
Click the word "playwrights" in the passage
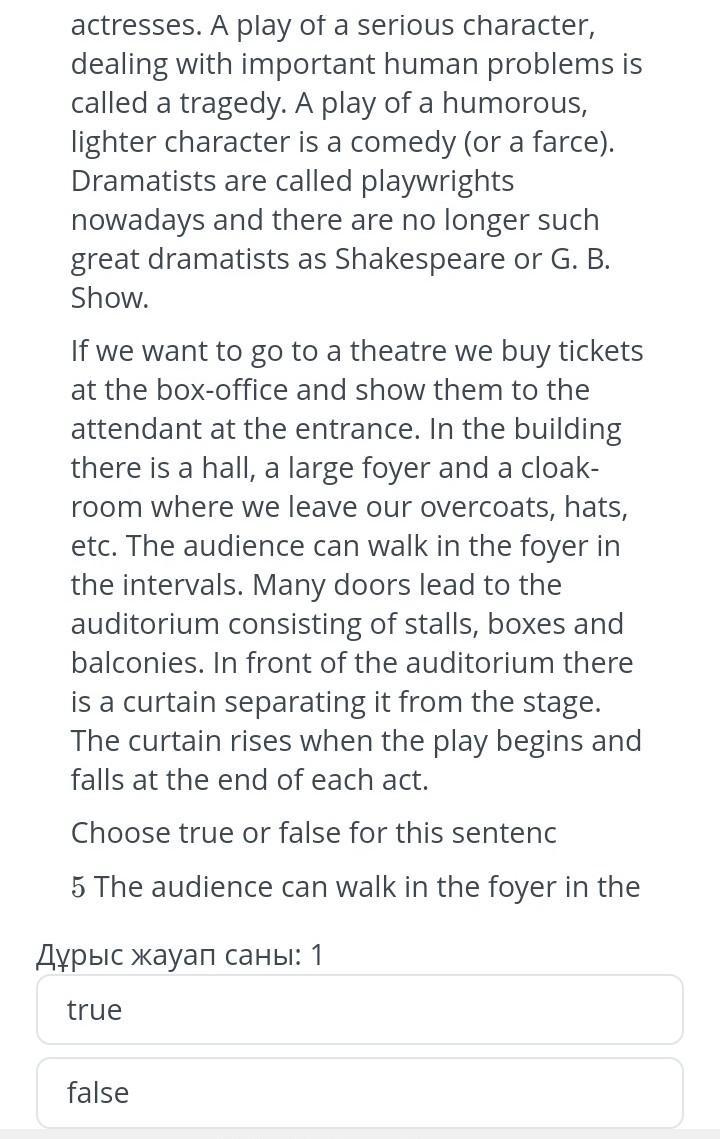point(437,182)
